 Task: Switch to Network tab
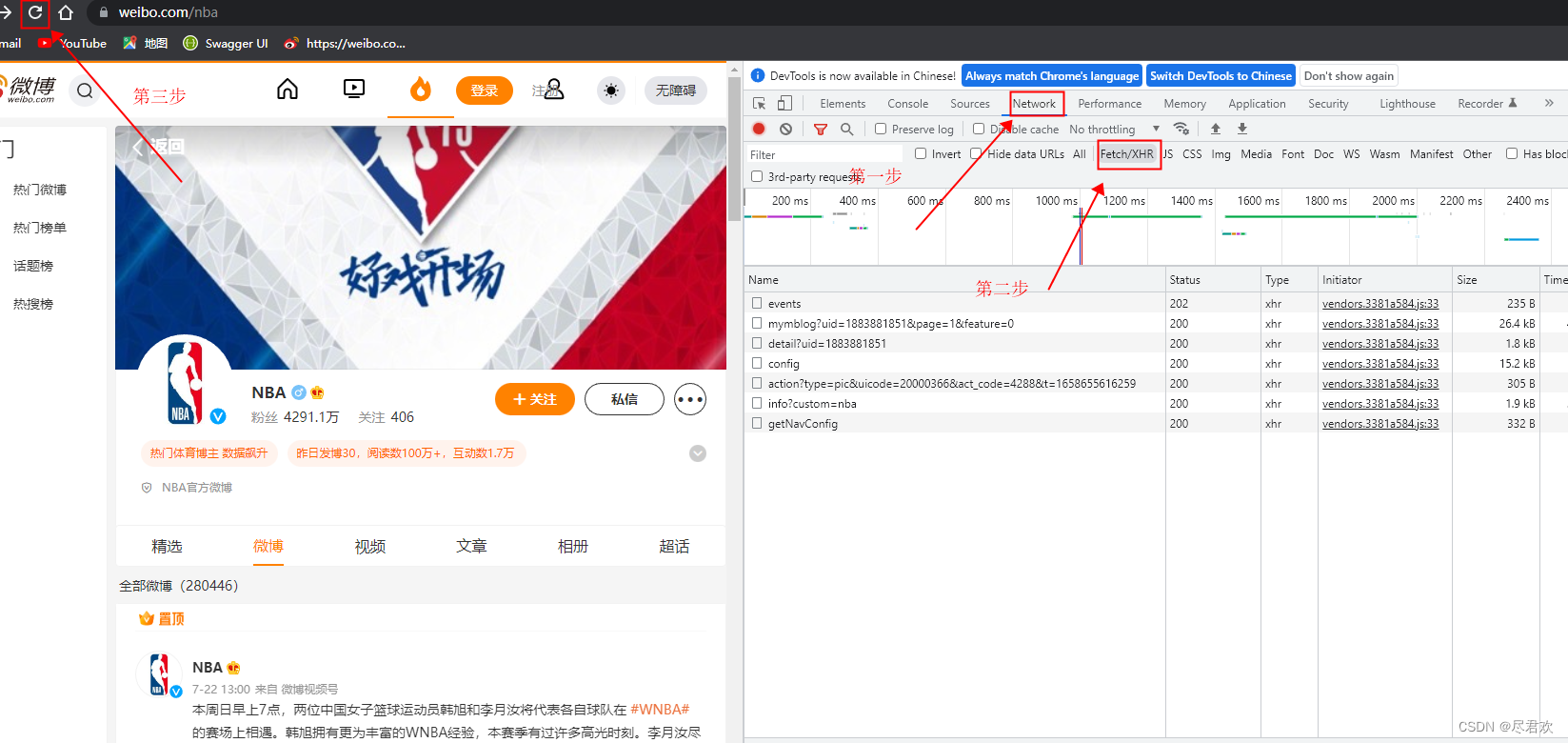[x=1034, y=103]
